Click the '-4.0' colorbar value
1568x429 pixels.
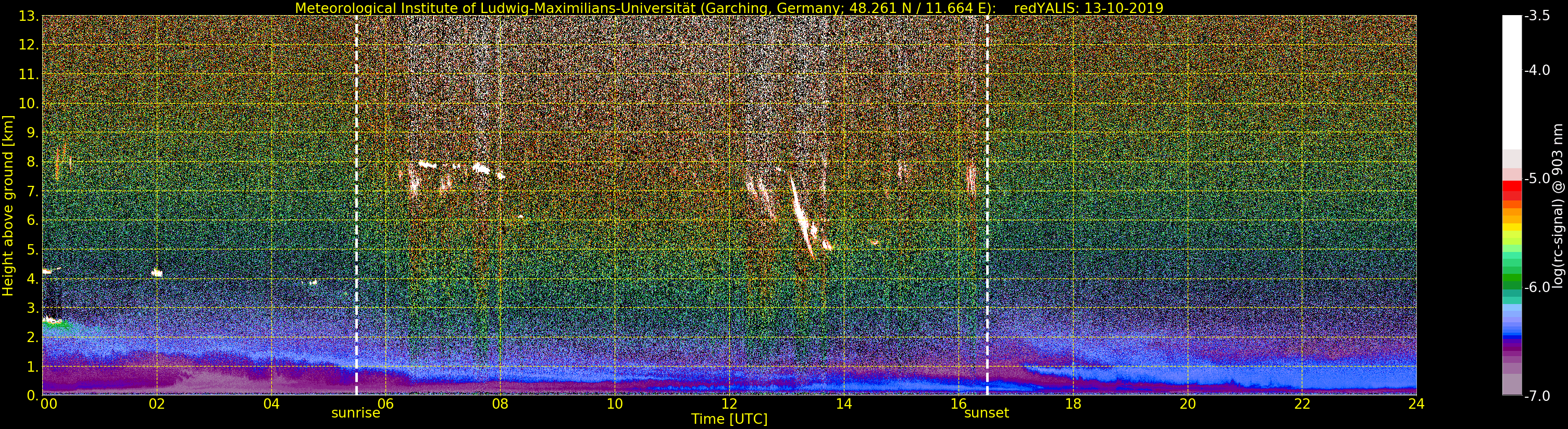1537,71
